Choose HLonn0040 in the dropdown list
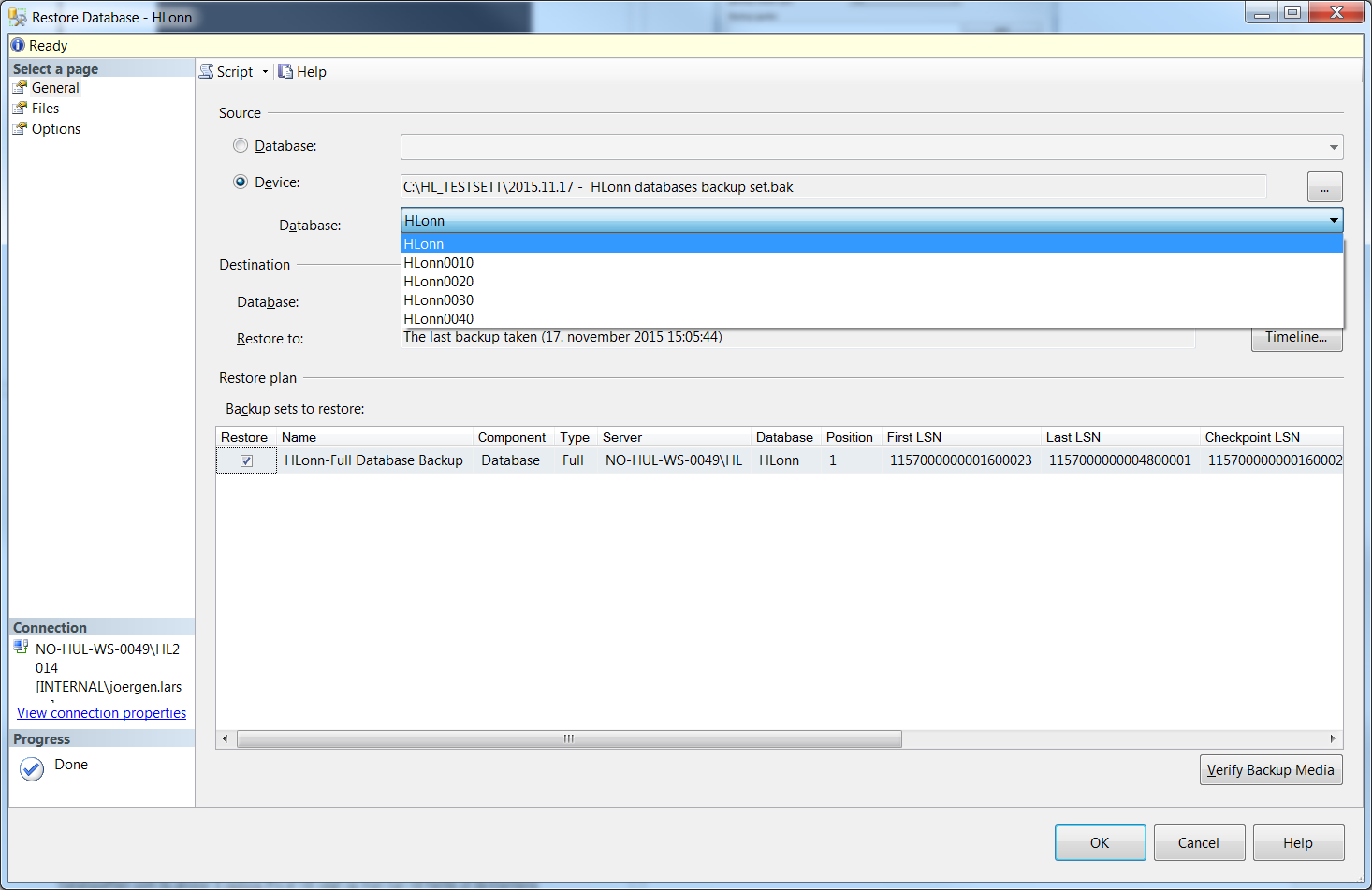The height and width of the screenshot is (890, 1372). [872, 318]
